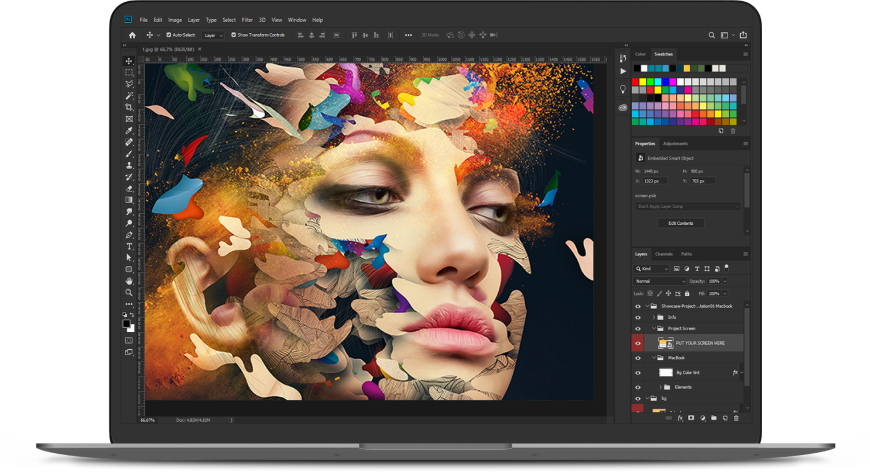Select the Gradient tool
The width and height of the screenshot is (870, 472).
129,200
